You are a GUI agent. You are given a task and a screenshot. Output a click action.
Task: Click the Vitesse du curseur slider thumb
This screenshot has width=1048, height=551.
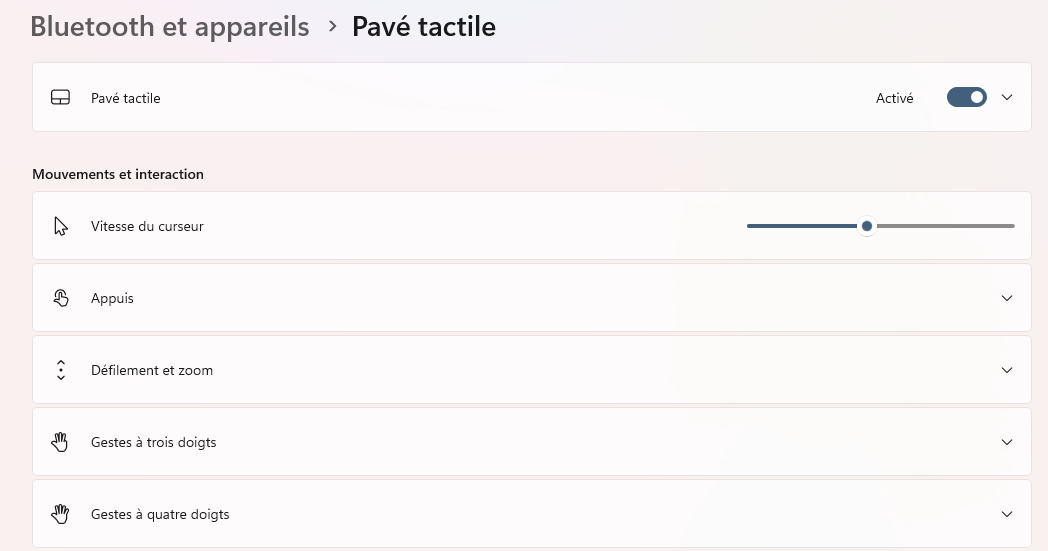867,226
